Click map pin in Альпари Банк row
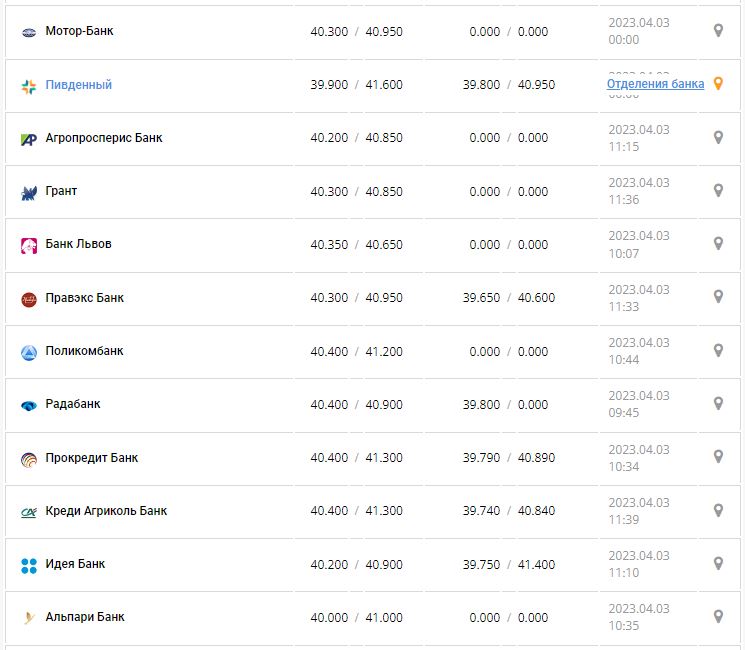The width and height of the screenshot is (745, 650). (x=717, y=617)
